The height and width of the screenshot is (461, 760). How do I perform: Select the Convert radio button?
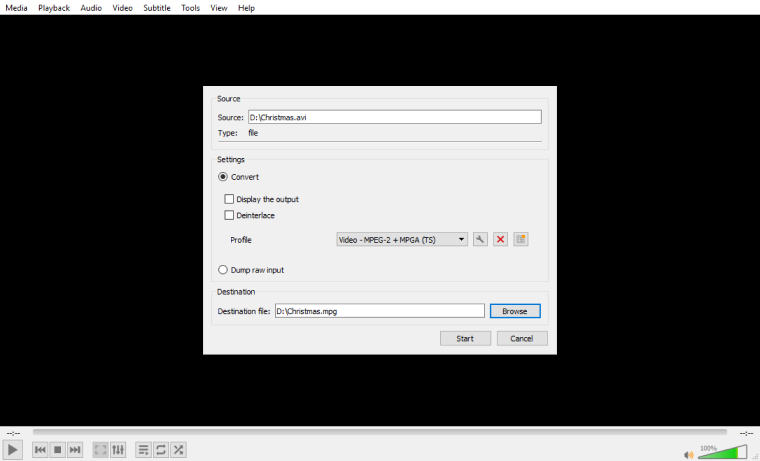[x=222, y=177]
